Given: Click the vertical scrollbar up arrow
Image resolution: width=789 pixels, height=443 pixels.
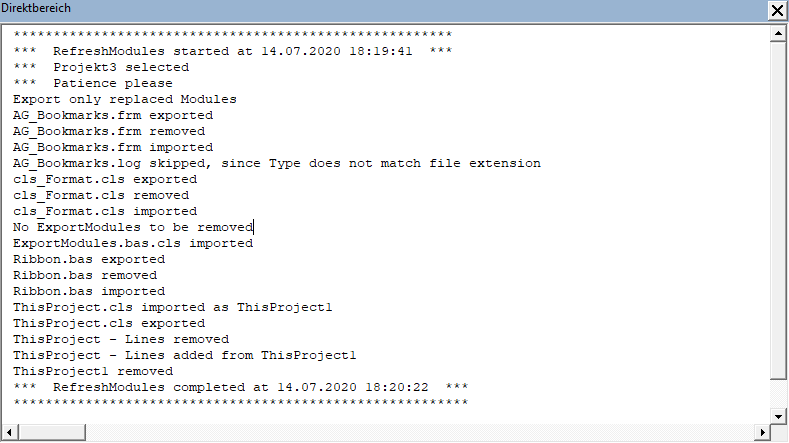Looking at the screenshot, I should (777, 35).
